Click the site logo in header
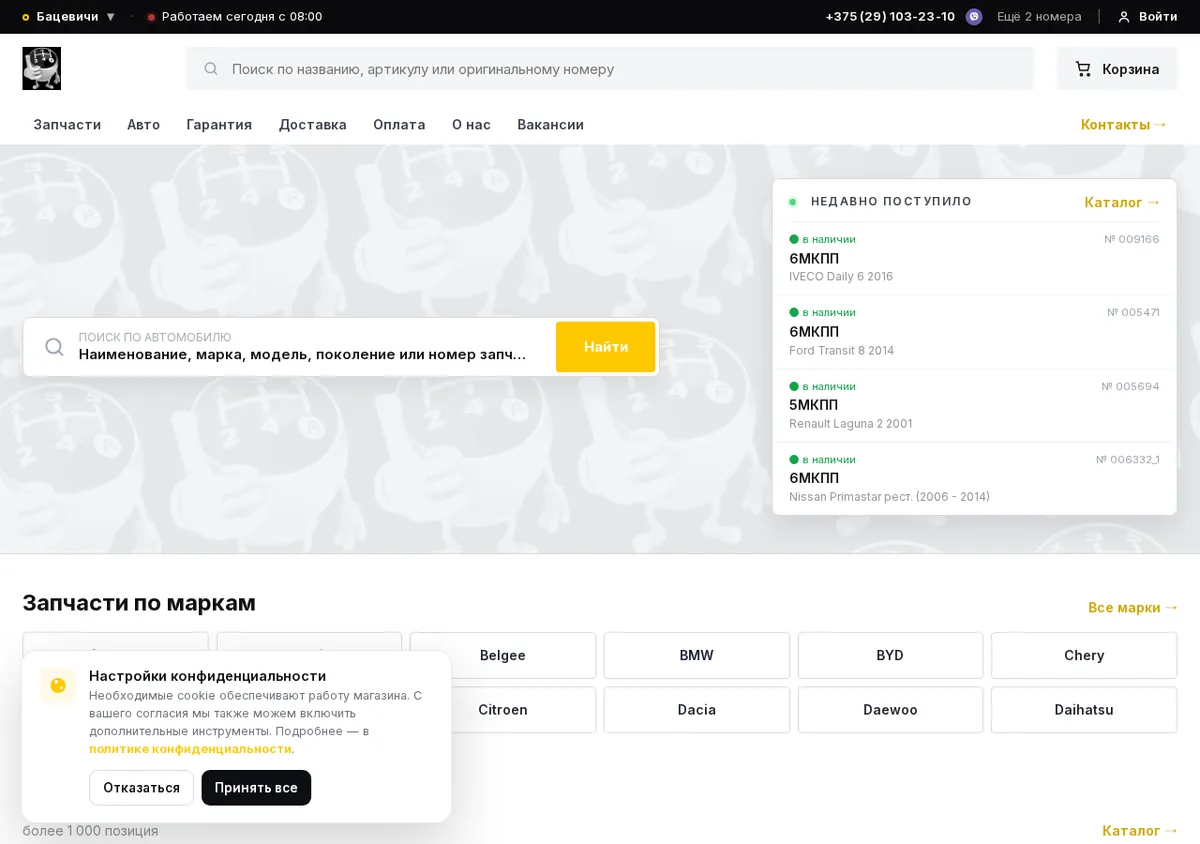Screen dimensions: 1200x844 42,69
